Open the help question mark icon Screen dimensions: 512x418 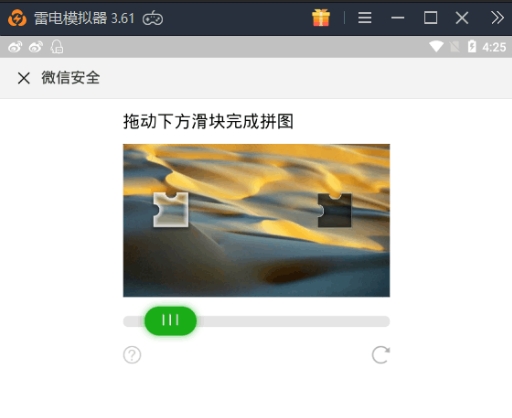132,355
